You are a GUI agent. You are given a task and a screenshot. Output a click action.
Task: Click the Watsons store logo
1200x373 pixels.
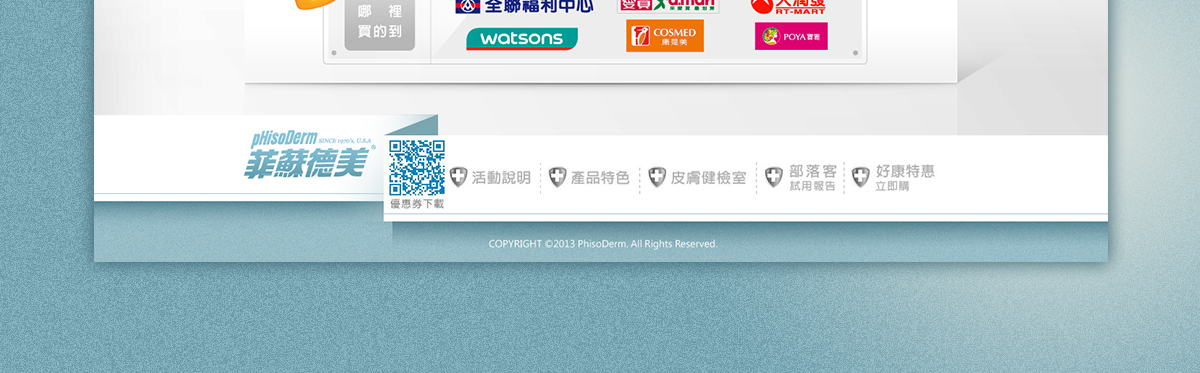pyautogui.click(x=522, y=39)
